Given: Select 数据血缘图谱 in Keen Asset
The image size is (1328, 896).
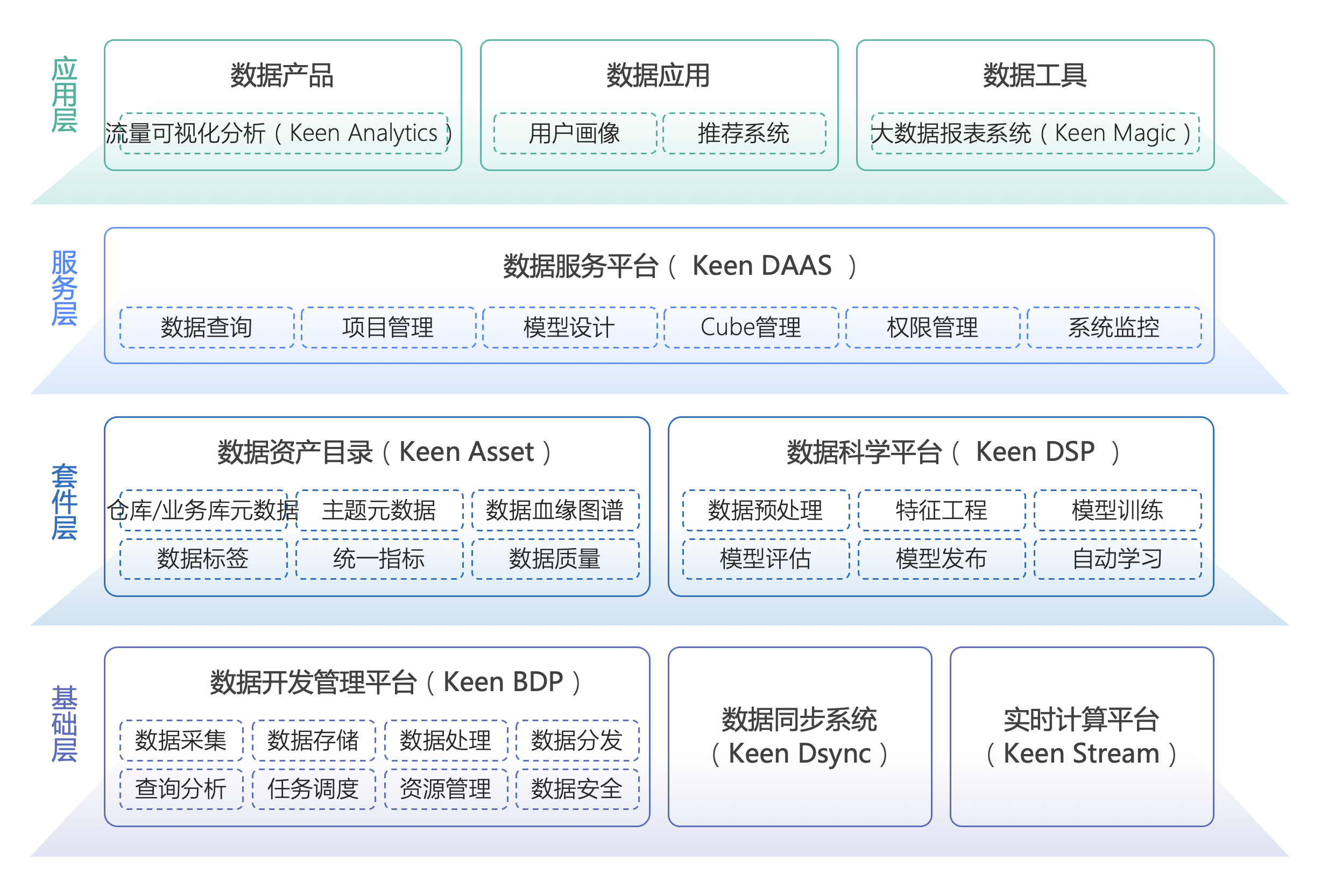Looking at the screenshot, I should [x=555, y=510].
